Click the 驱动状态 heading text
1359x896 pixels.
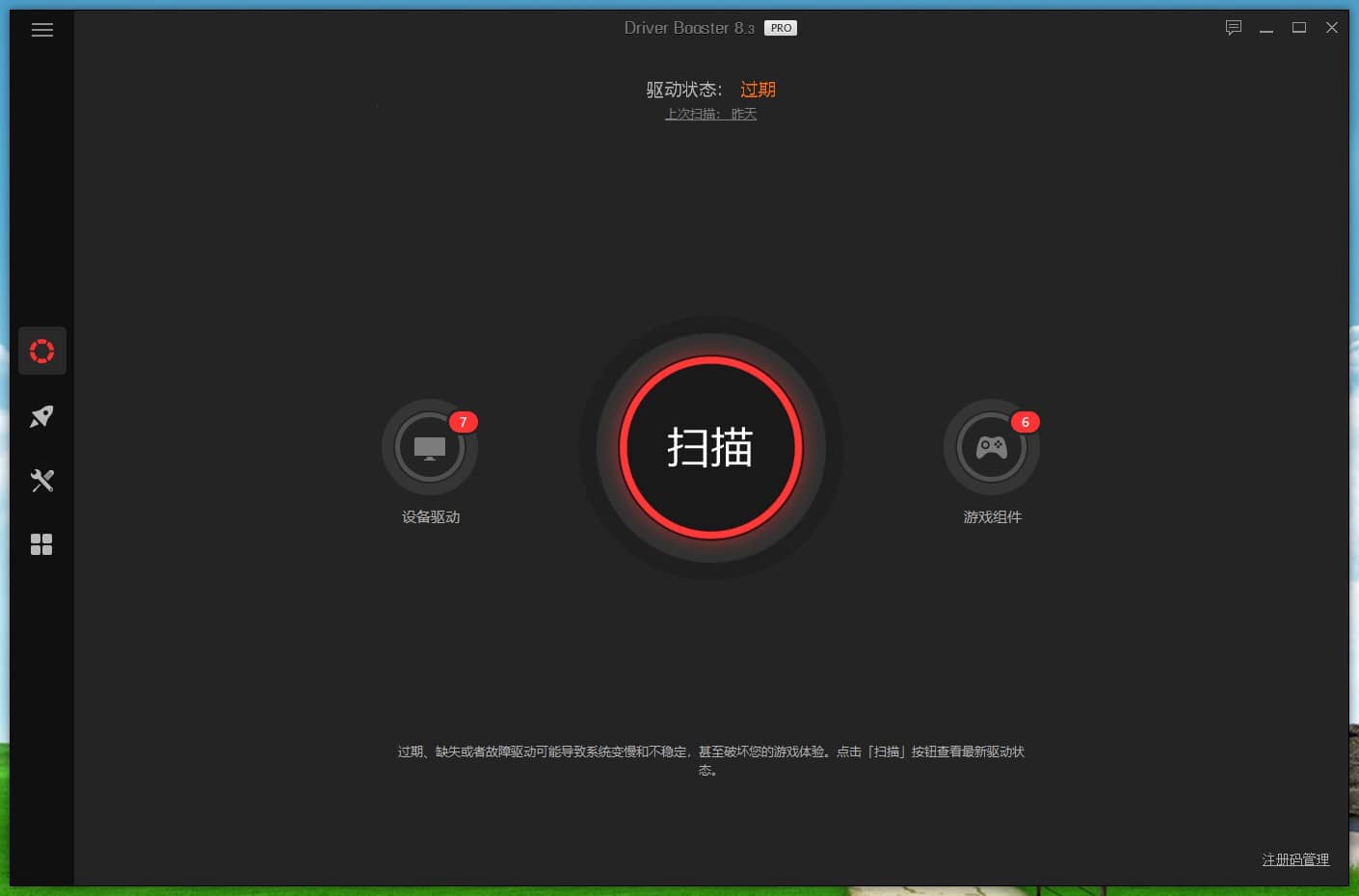pos(685,89)
